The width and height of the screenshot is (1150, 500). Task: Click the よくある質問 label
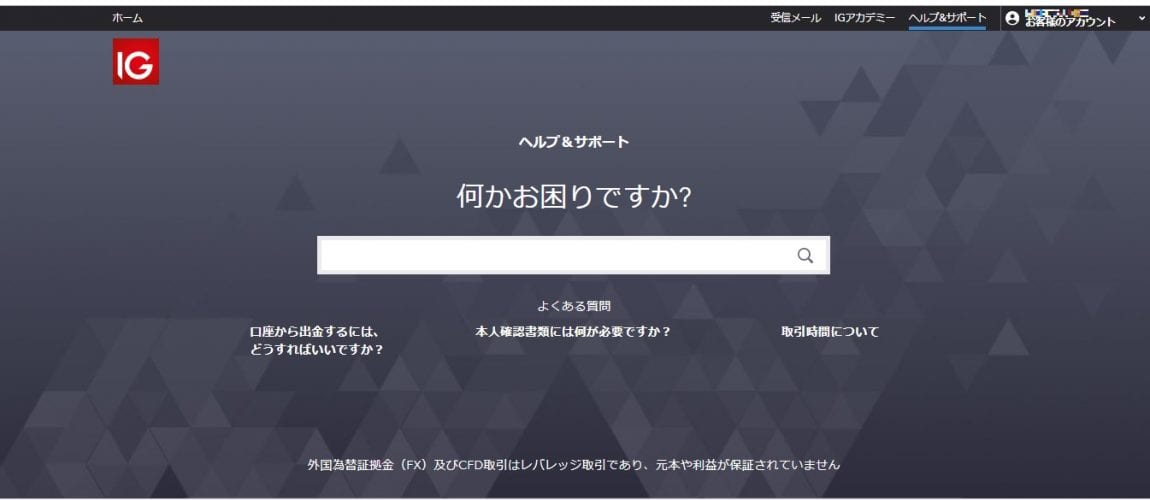pyautogui.click(x=574, y=307)
